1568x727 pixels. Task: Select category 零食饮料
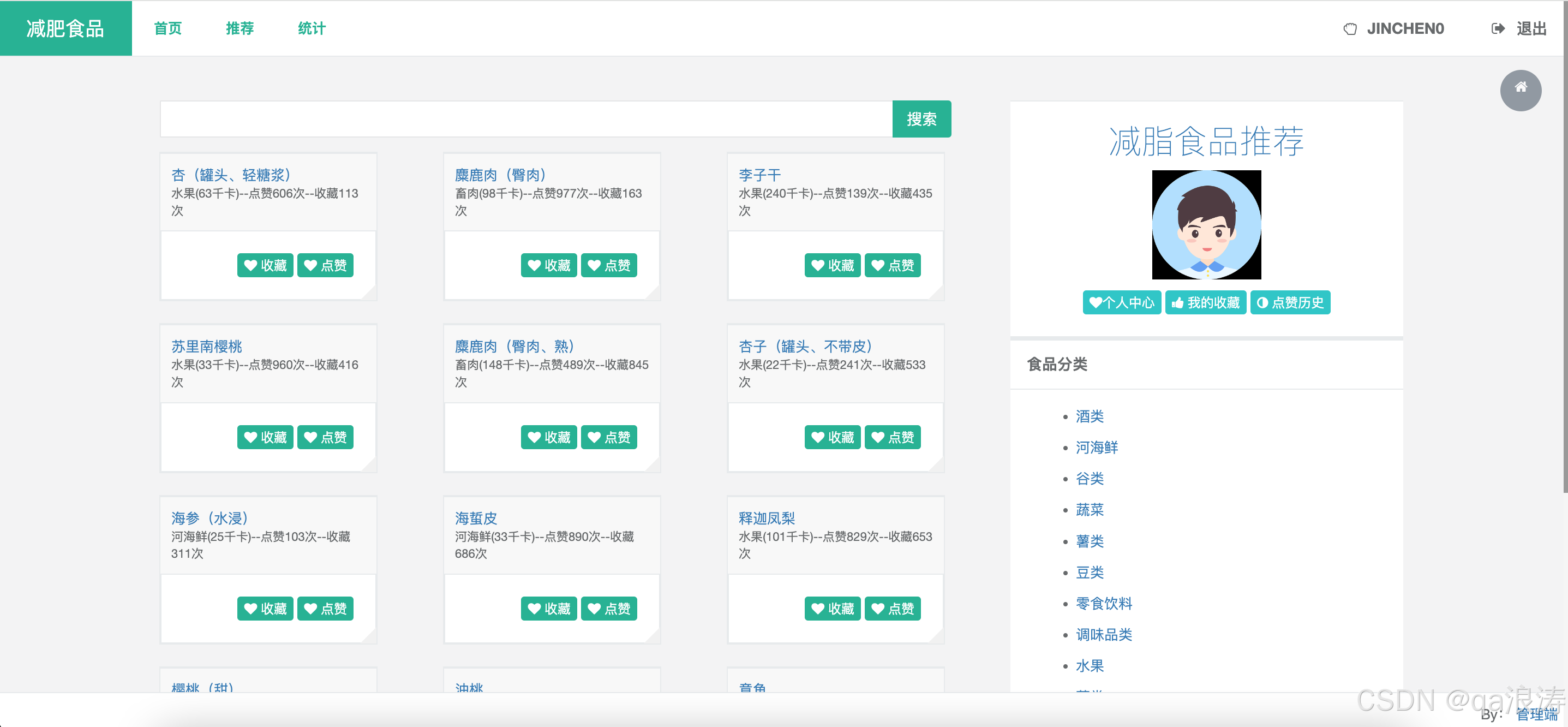pos(1104,604)
